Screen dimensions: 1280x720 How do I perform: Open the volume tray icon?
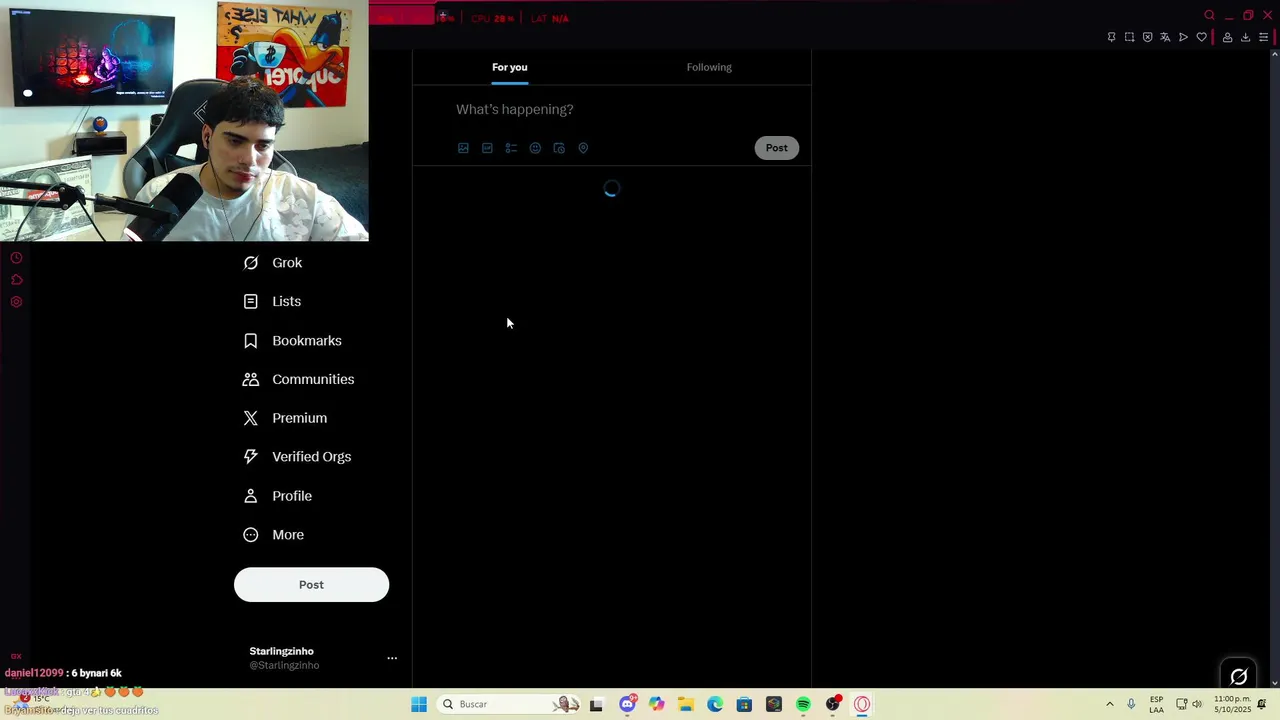pos(1197,704)
